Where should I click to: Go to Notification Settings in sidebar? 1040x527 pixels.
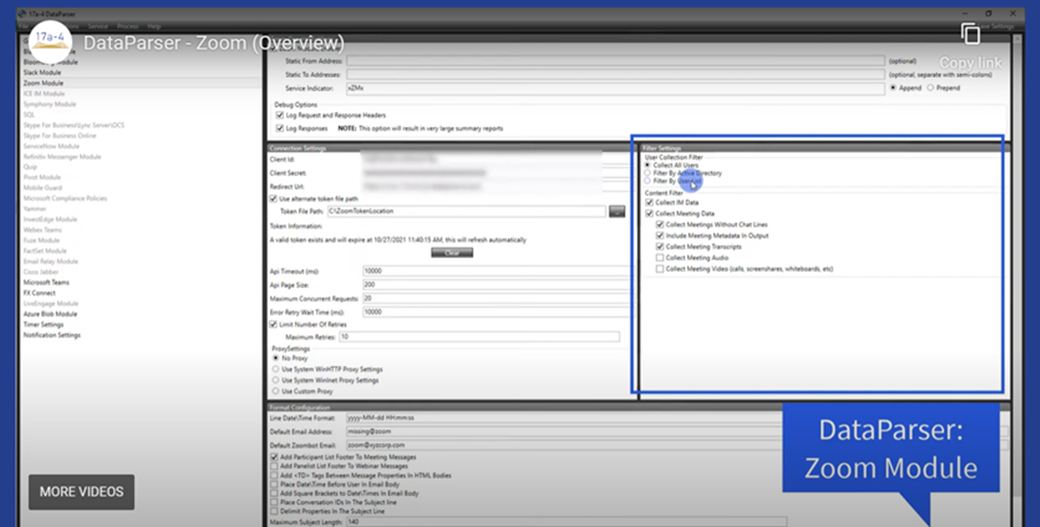[x=52, y=335]
